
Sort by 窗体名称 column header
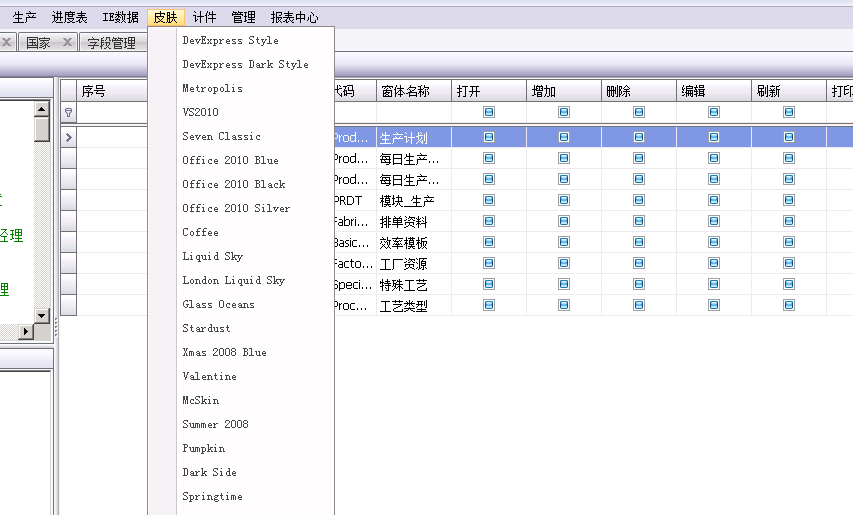(x=413, y=91)
